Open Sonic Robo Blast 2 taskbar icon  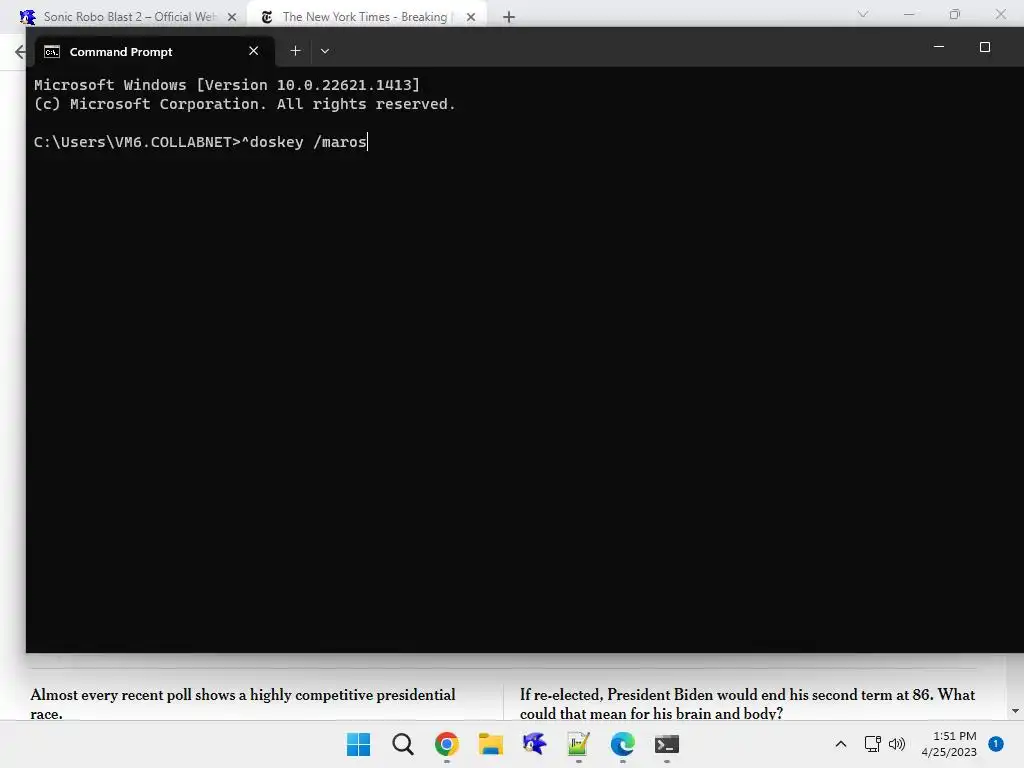(x=534, y=744)
